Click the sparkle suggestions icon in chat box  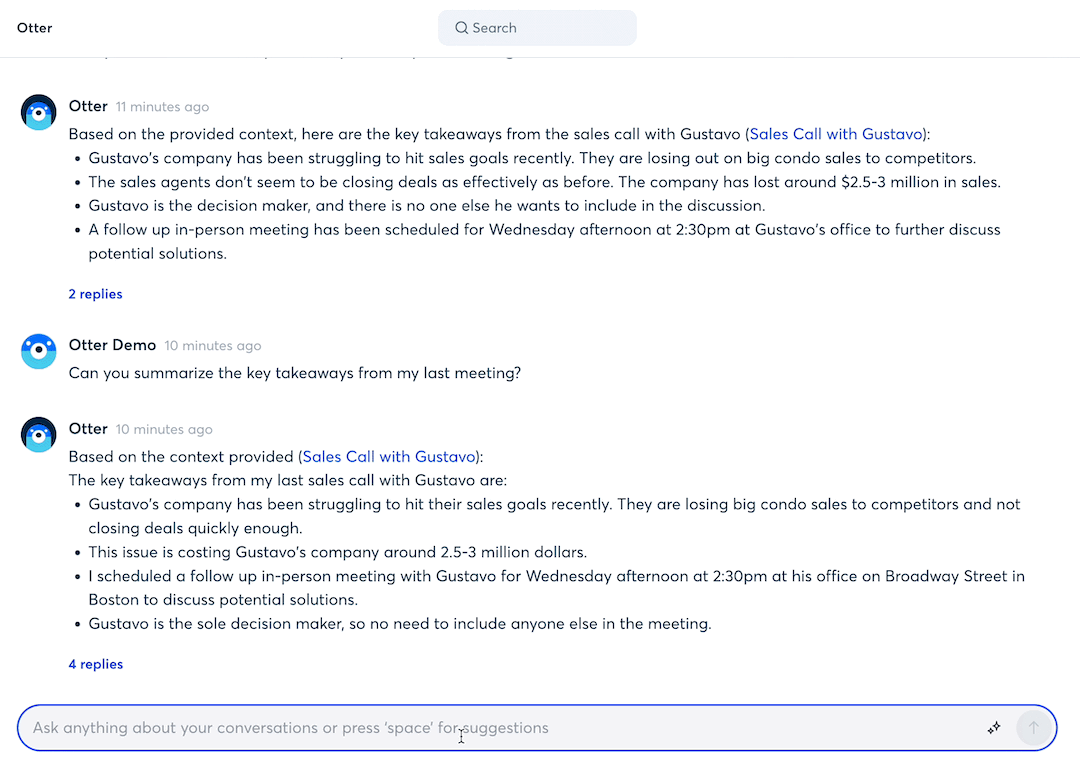pyautogui.click(x=994, y=728)
